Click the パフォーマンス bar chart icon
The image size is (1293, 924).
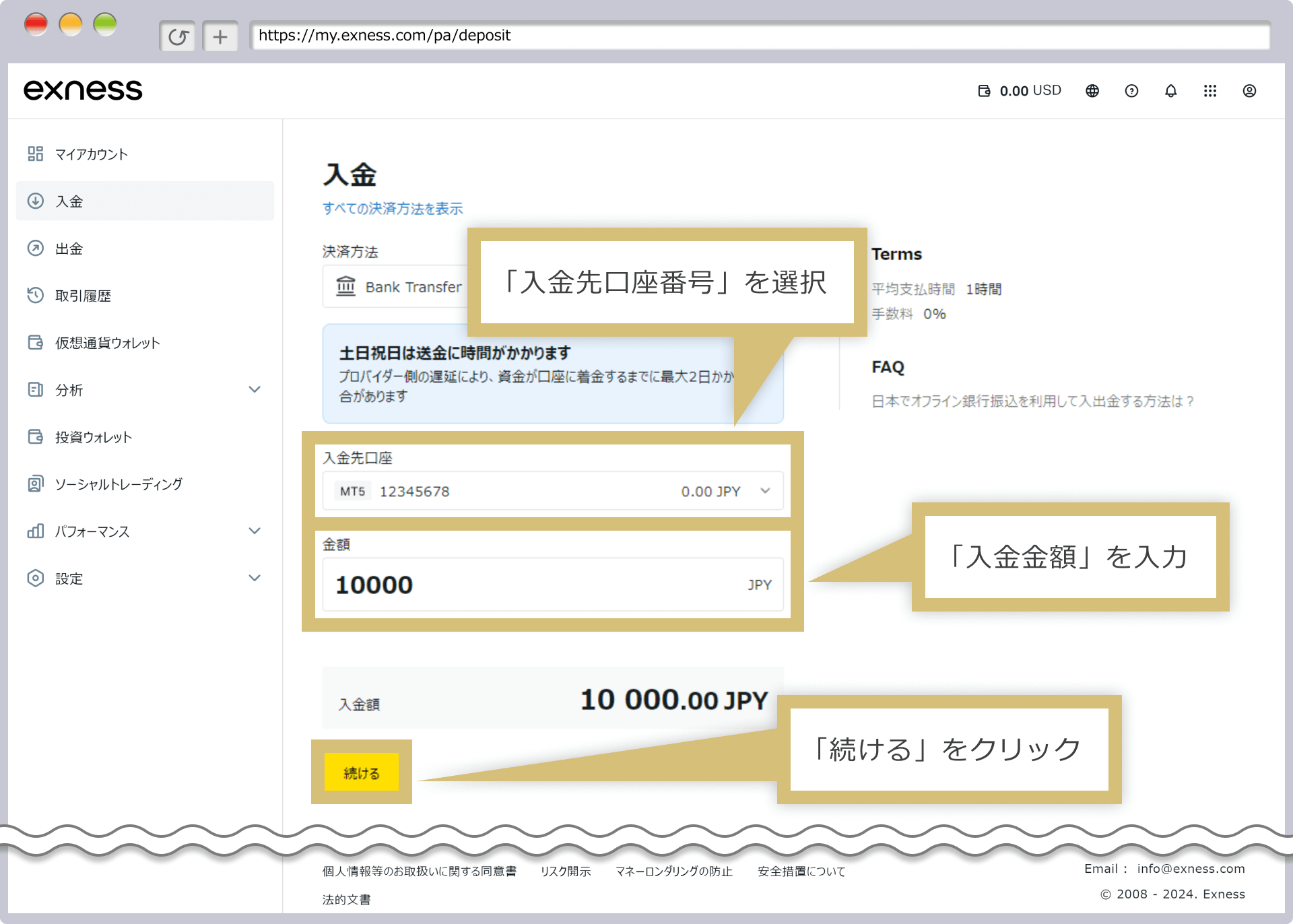(36, 531)
